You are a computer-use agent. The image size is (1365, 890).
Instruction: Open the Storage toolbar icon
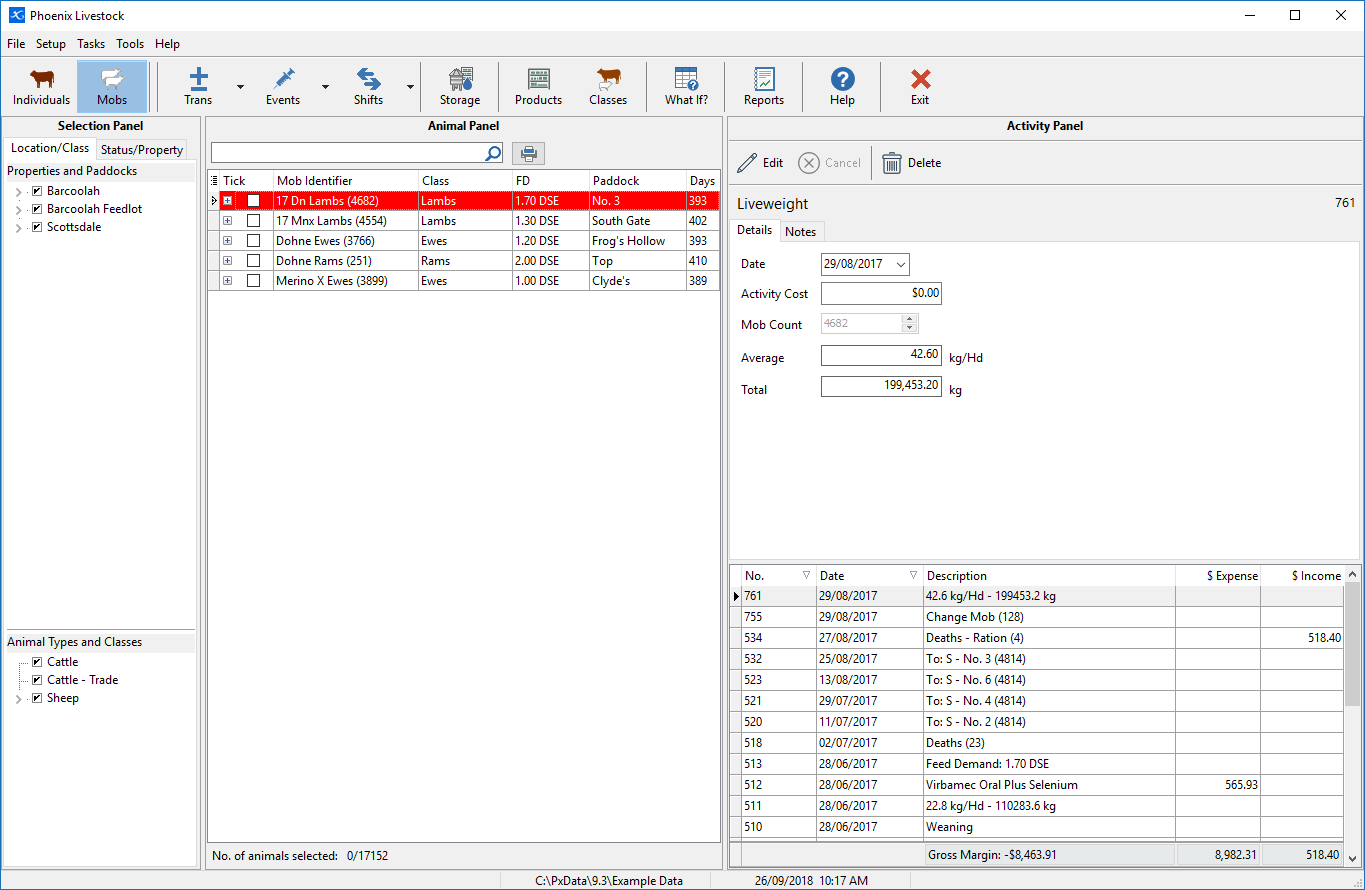[x=460, y=87]
